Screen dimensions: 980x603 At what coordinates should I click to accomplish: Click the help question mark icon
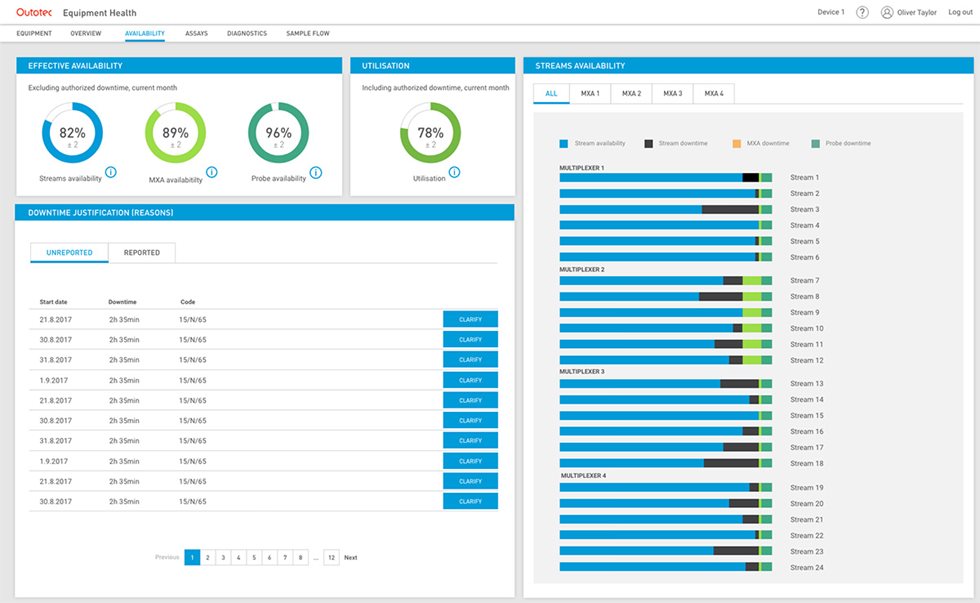pos(862,12)
